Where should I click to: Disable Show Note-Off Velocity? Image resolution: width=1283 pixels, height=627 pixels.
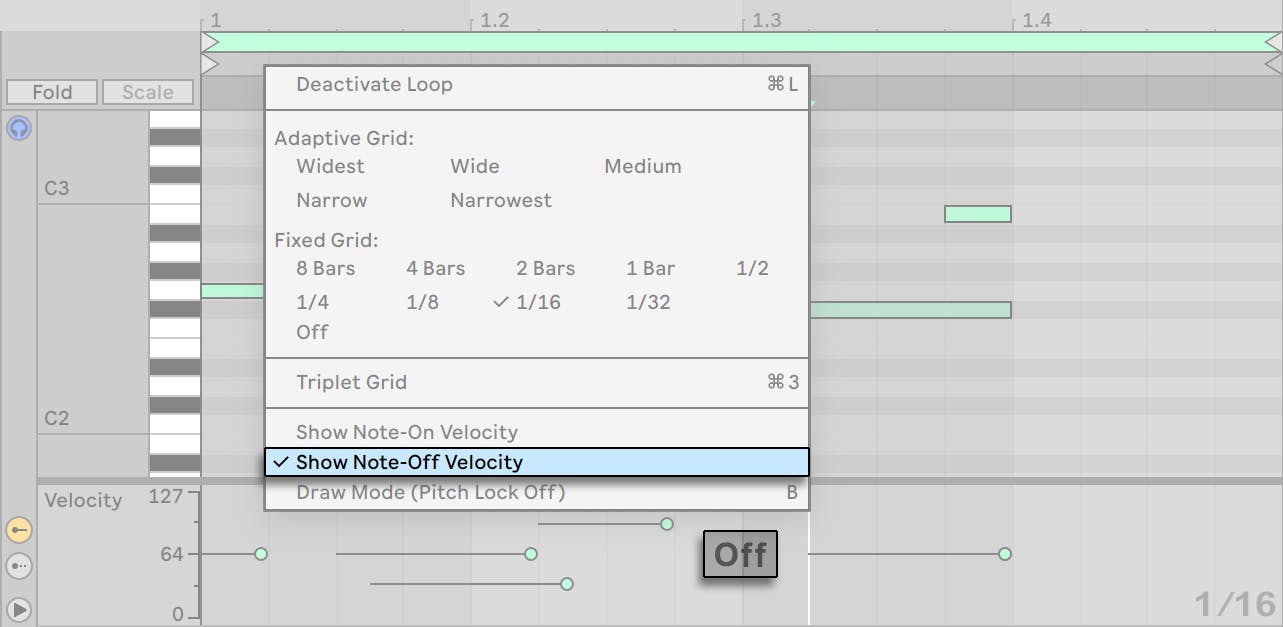(409, 462)
